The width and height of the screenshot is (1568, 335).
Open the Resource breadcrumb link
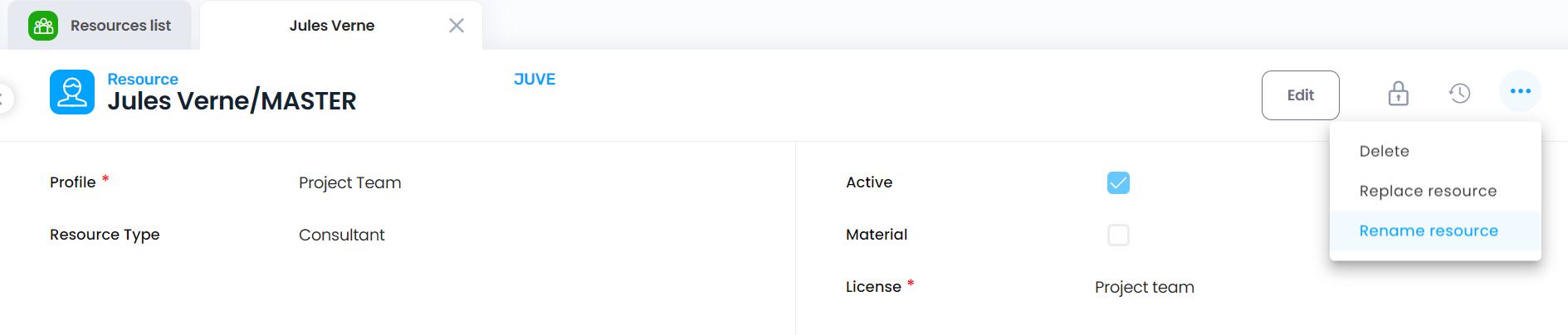(x=143, y=79)
